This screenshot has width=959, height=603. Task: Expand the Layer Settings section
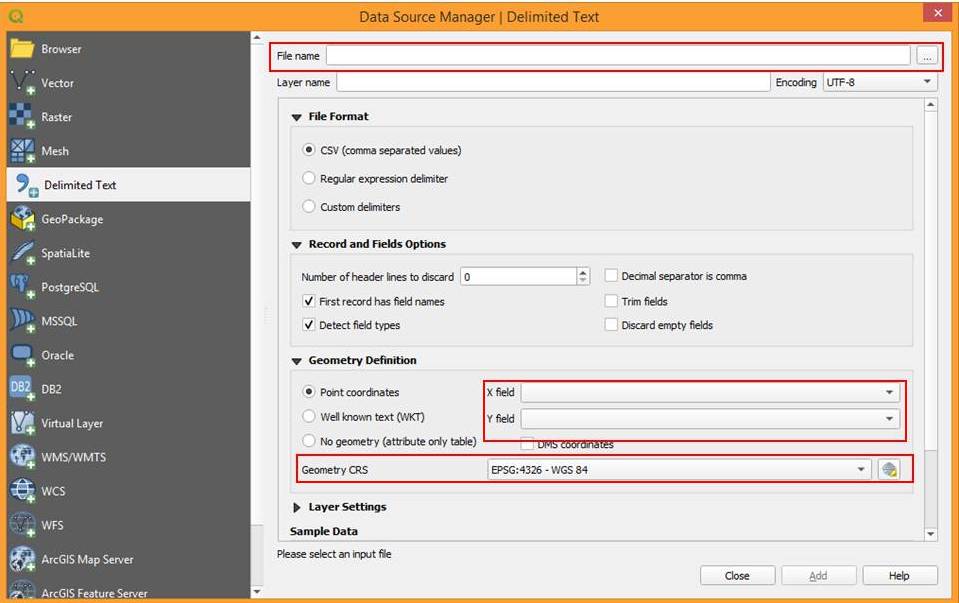pos(297,507)
